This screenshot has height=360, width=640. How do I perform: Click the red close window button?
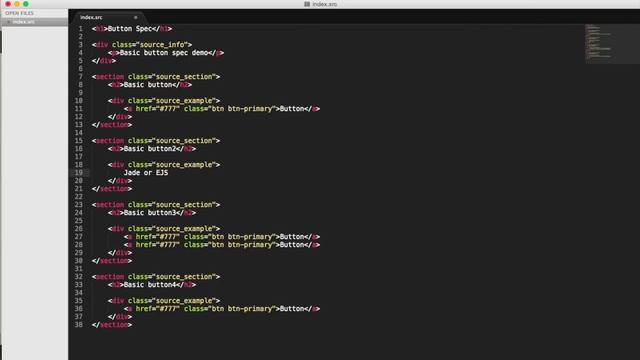point(8,4)
